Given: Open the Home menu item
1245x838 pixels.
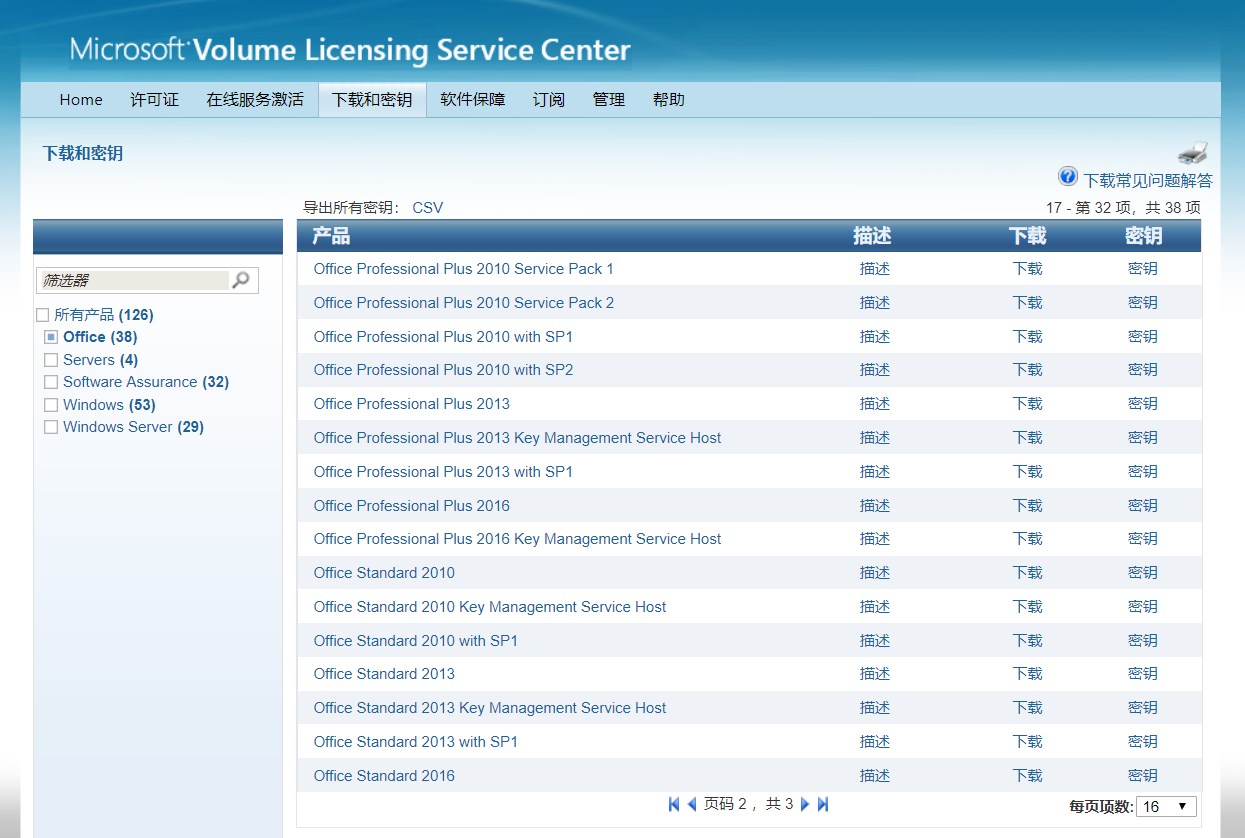Looking at the screenshot, I should [x=81, y=99].
